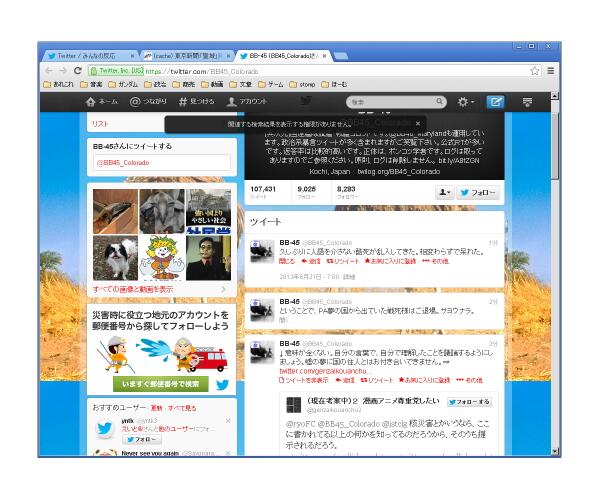The height and width of the screenshot is (500, 600).
Task: Favorite the third tweet
Action: (x=424, y=380)
